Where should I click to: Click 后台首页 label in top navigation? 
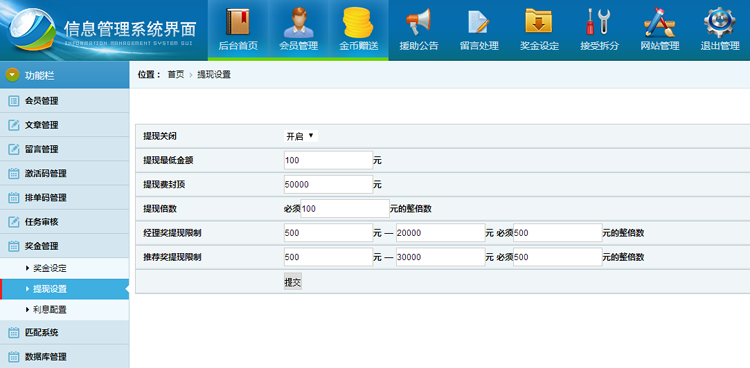tap(238, 46)
